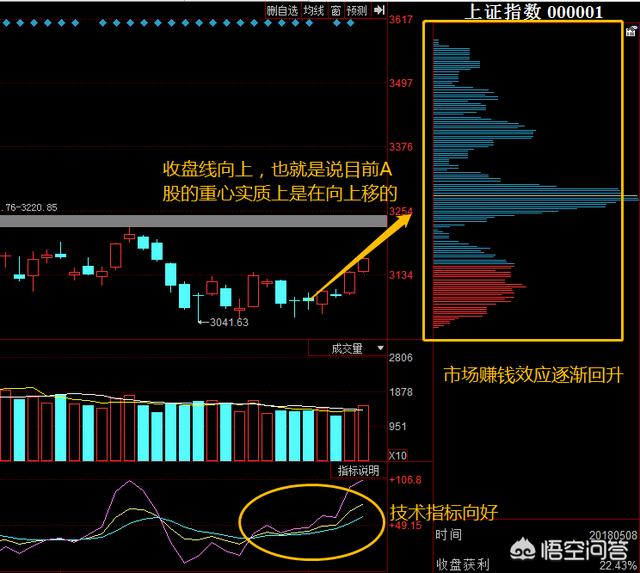This screenshot has height=573, width=640.
Task: Click the X10 volume scale label
Action: pyautogui.click(x=396, y=455)
